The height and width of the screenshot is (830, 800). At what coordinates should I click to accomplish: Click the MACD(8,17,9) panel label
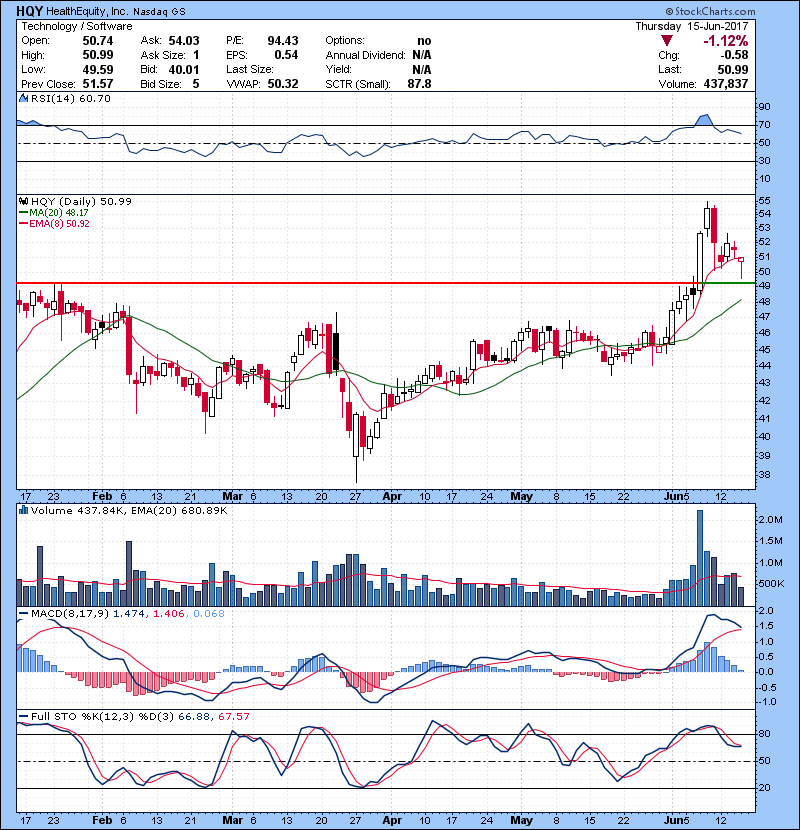(70, 614)
